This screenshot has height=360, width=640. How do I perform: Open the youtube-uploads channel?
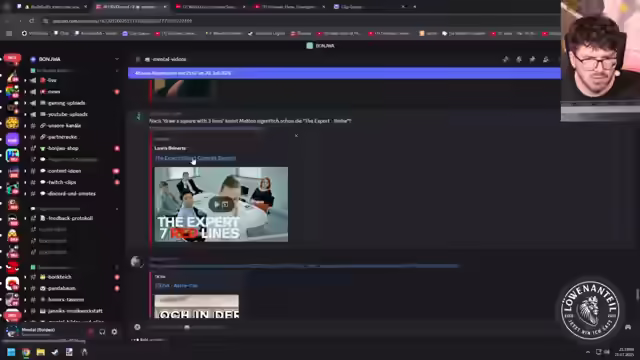(67, 115)
